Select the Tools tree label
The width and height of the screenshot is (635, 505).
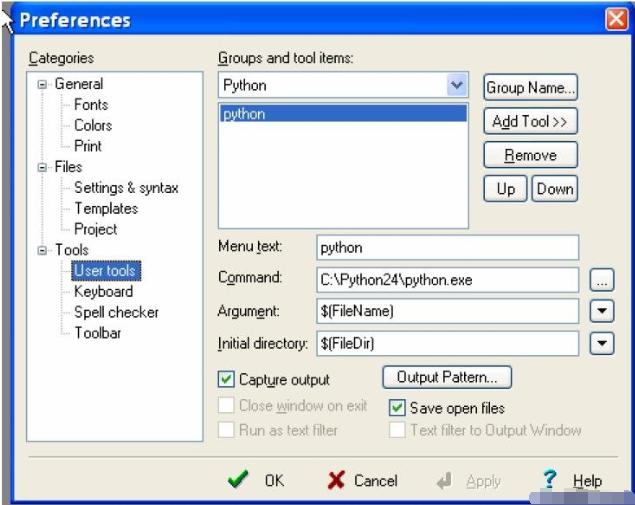72,250
